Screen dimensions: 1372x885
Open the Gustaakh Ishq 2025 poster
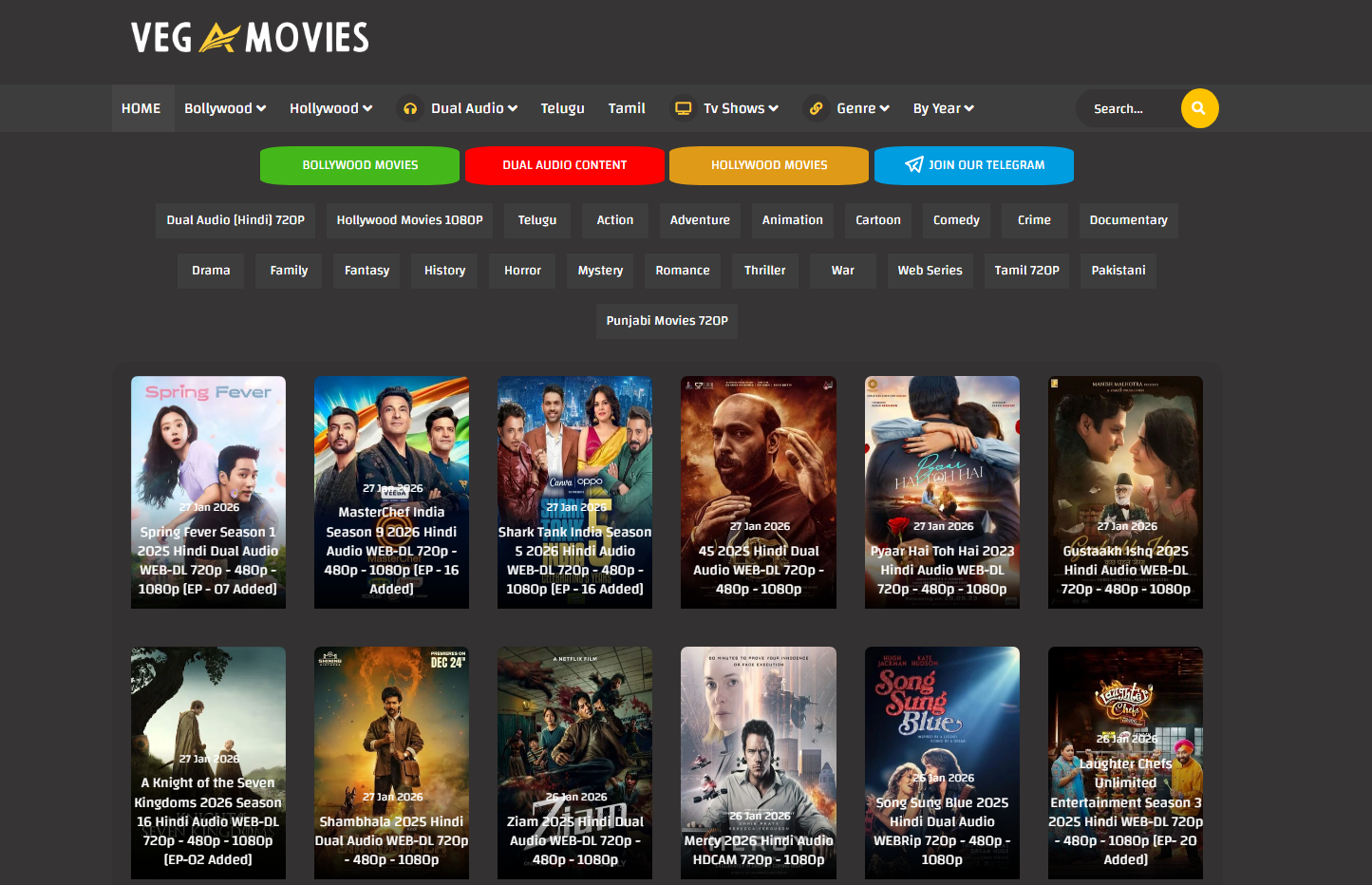click(x=1125, y=492)
